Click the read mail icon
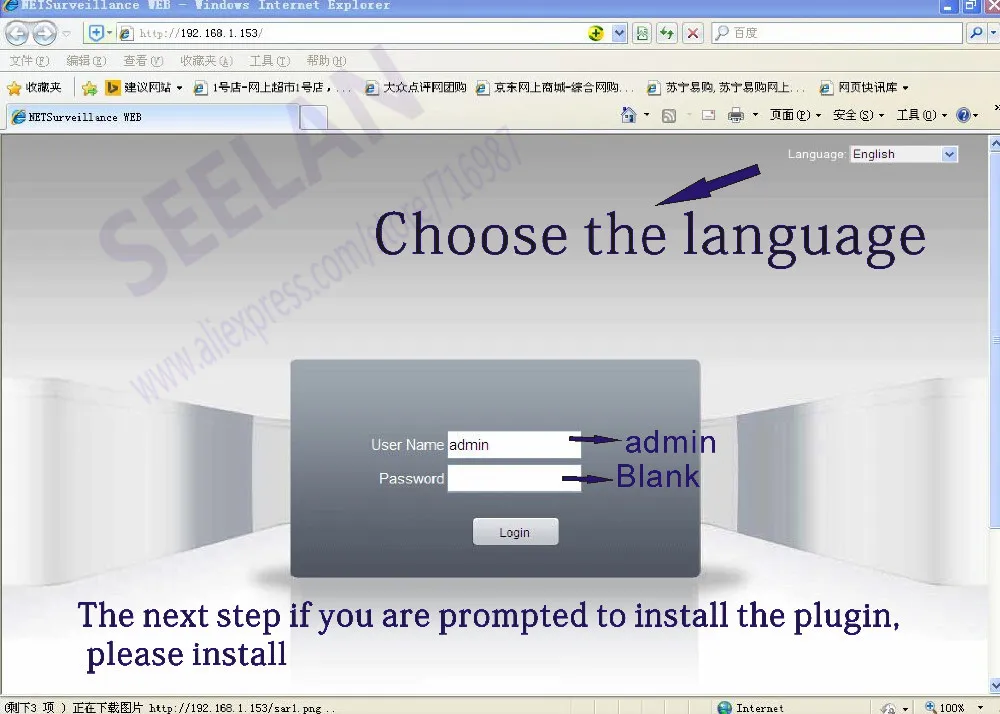This screenshot has height=714, width=1000. [709, 115]
